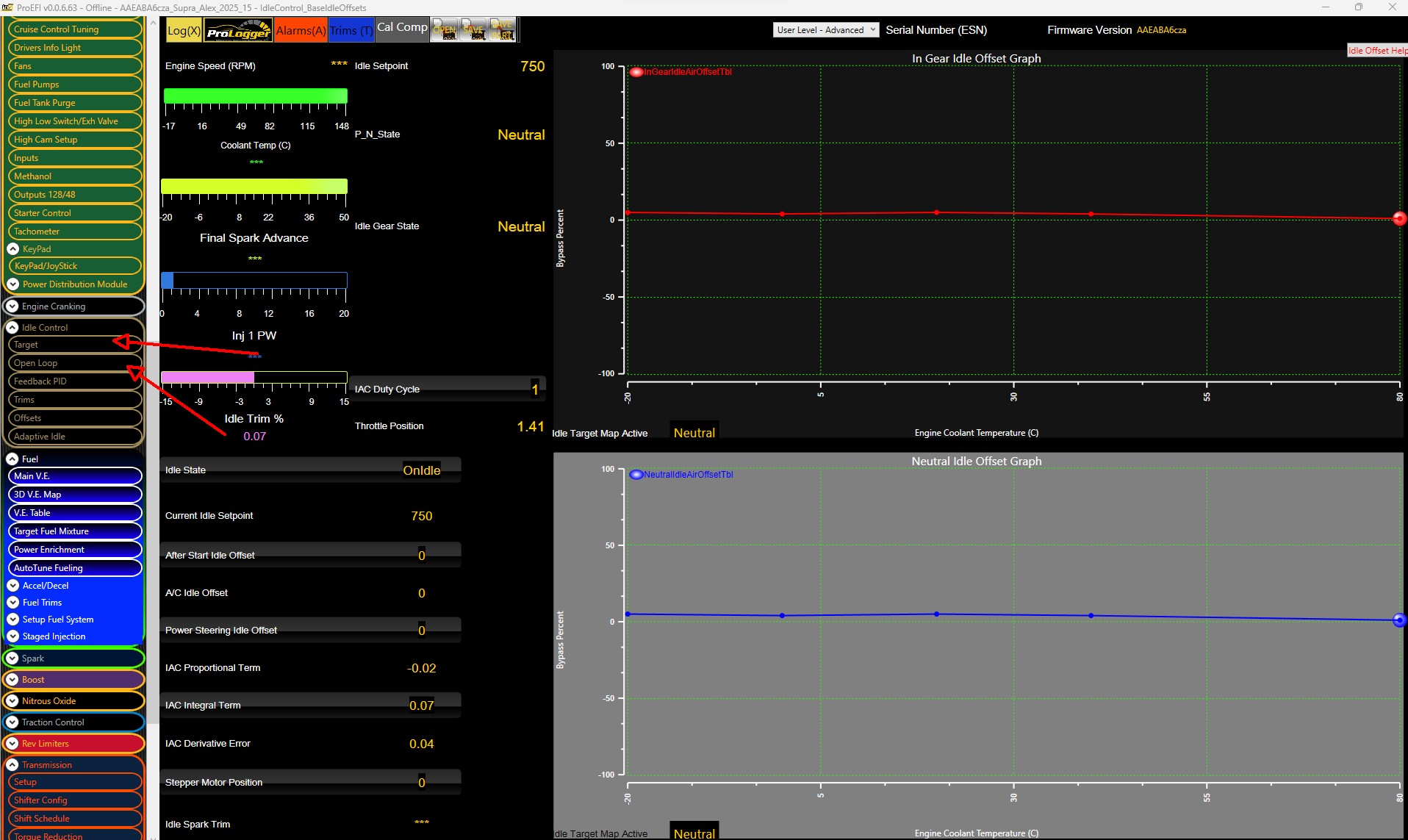Click the IAC Duty Cycle value bar
The image size is (1408, 840).
448,389
